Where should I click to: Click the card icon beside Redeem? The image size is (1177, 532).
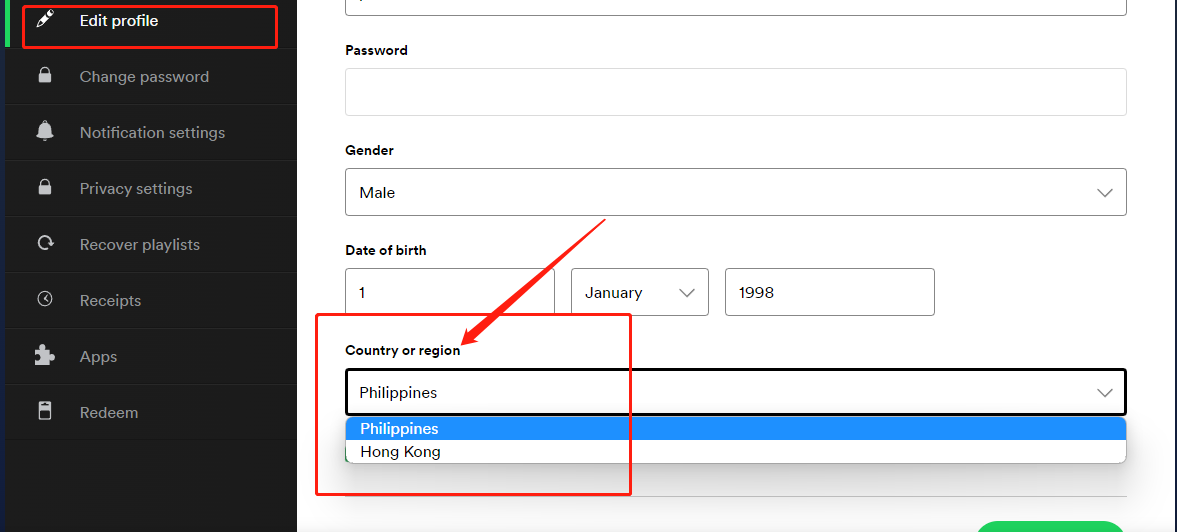(45, 412)
